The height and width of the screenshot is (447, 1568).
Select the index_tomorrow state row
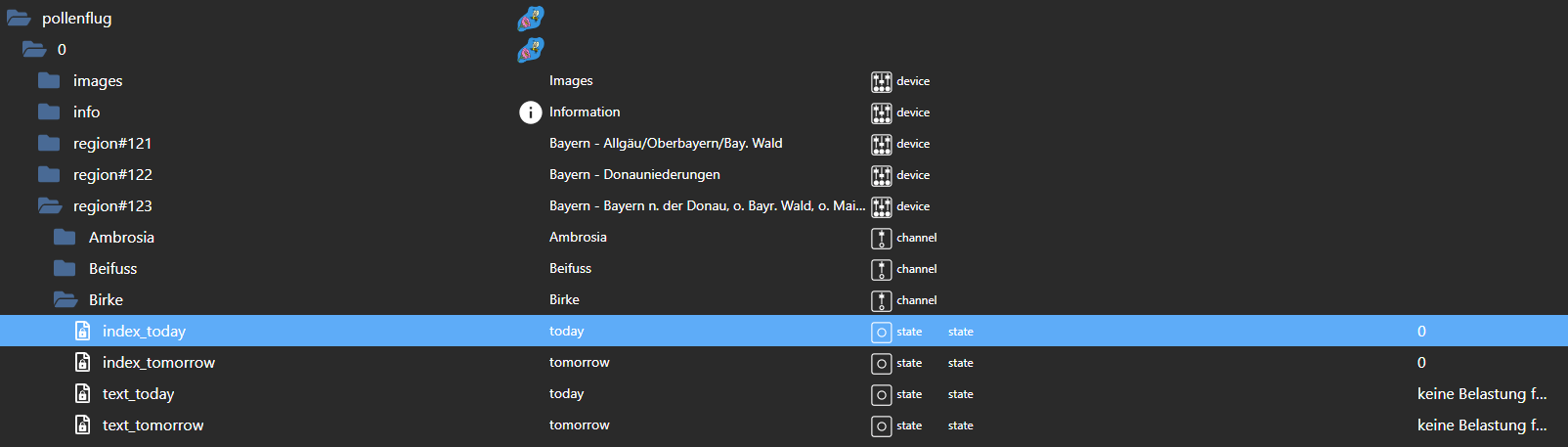[x=158, y=363]
